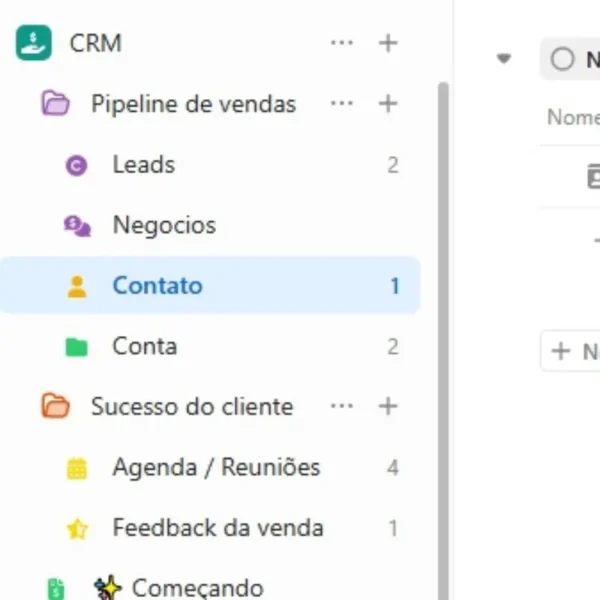Viewport: 600px width, 600px height.
Task: Open the Negocios list
Action: 164,226
